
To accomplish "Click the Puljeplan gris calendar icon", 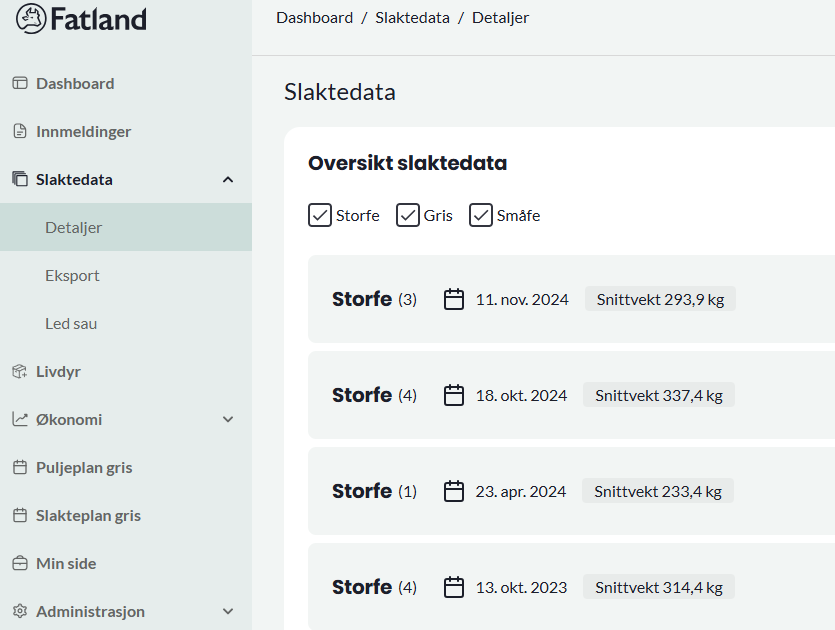I will [x=20, y=468].
